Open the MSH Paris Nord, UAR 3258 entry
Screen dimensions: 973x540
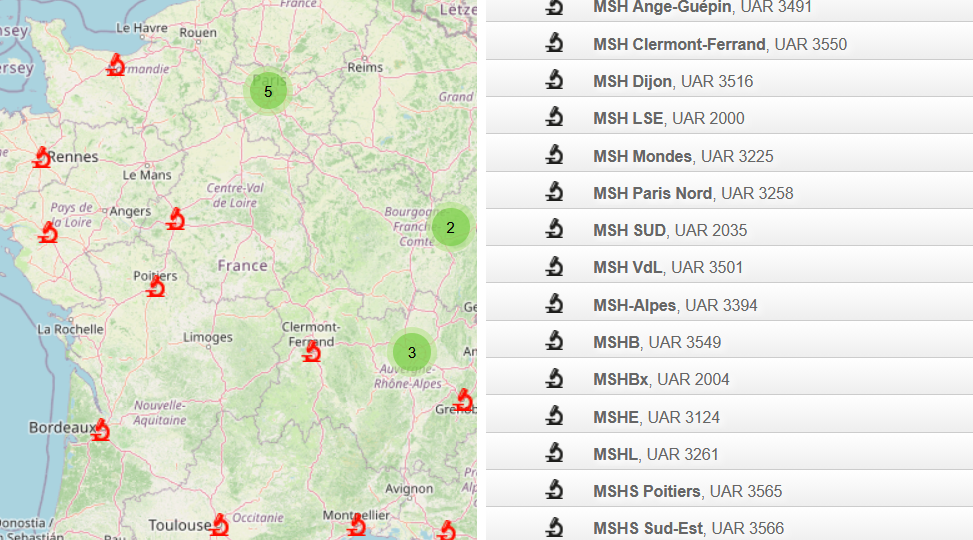729,190
